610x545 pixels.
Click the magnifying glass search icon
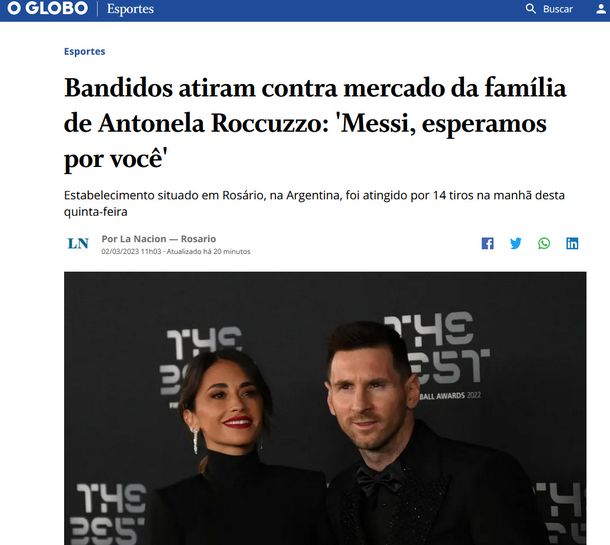531,9
